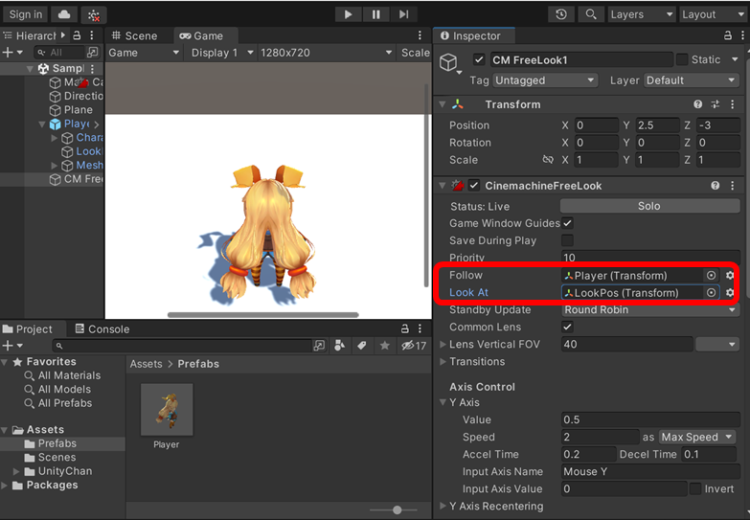Image resolution: width=750 pixels, height=520 pixels.
Task: Toggle Game Window Guides checkbox
Action: [x=567, y=223]
